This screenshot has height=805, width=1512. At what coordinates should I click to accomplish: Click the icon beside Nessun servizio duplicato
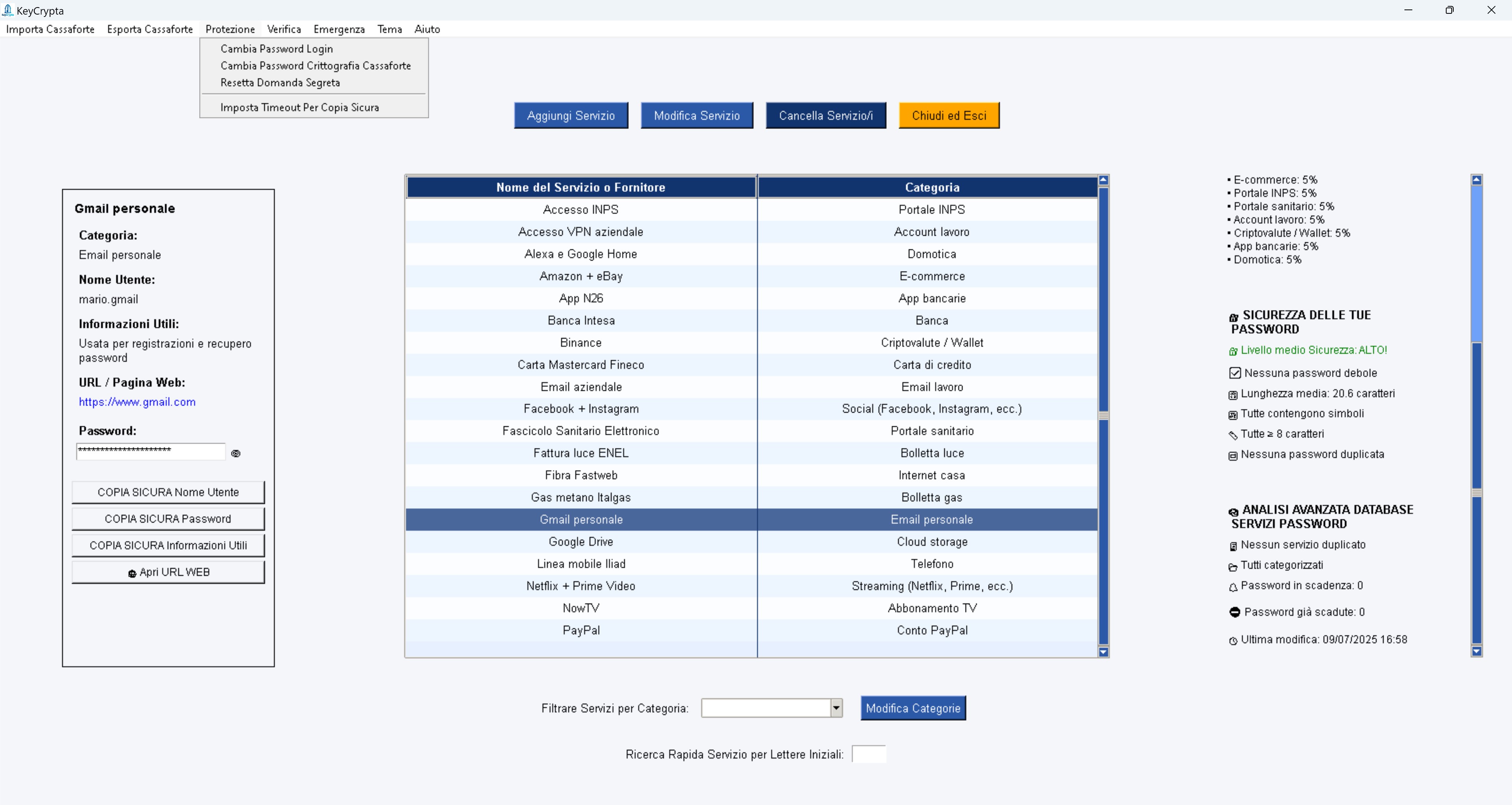1233,546
